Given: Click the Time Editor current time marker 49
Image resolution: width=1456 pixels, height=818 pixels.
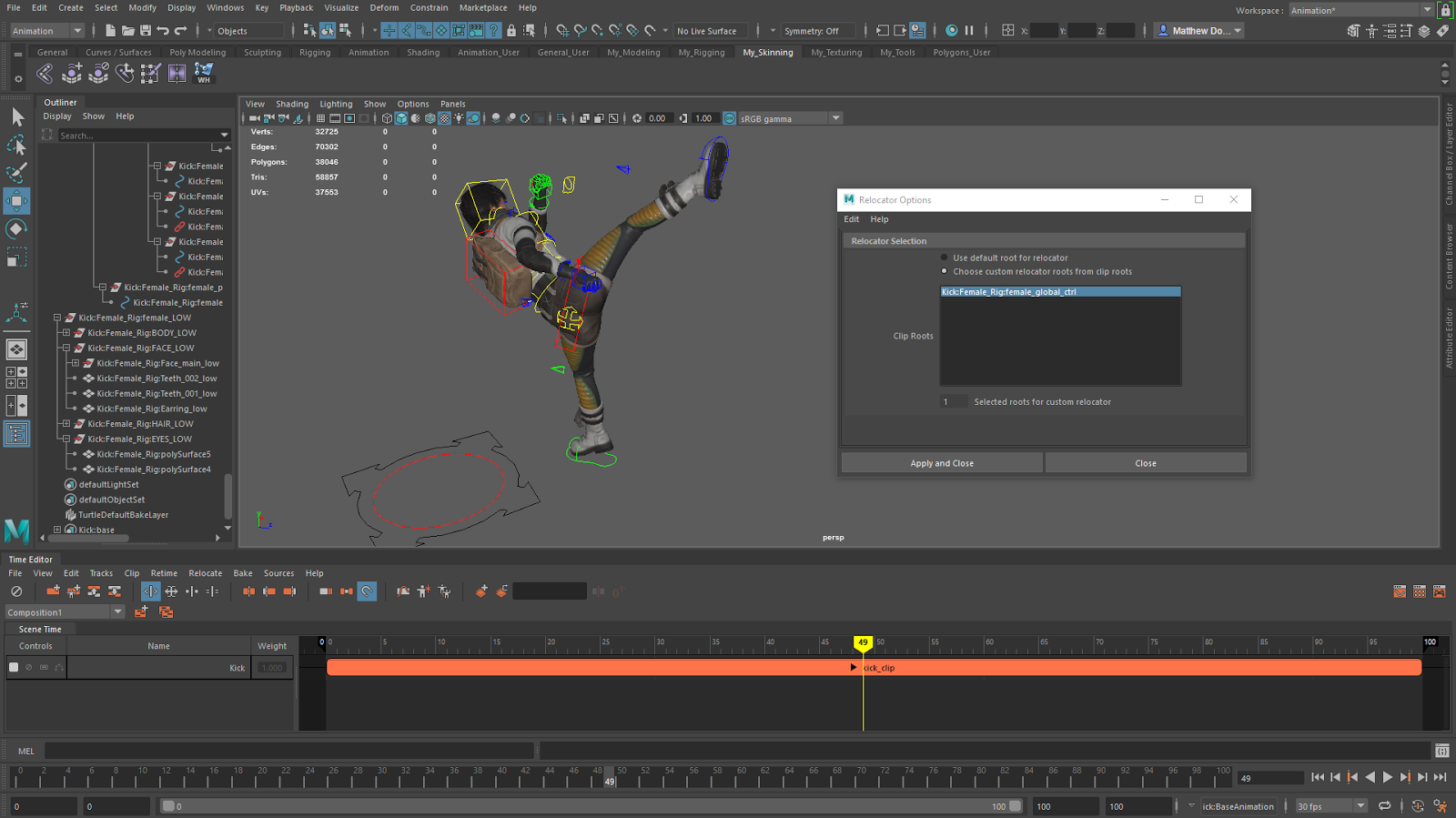Looking at the screenshot, I should click(x=863, y=642).
